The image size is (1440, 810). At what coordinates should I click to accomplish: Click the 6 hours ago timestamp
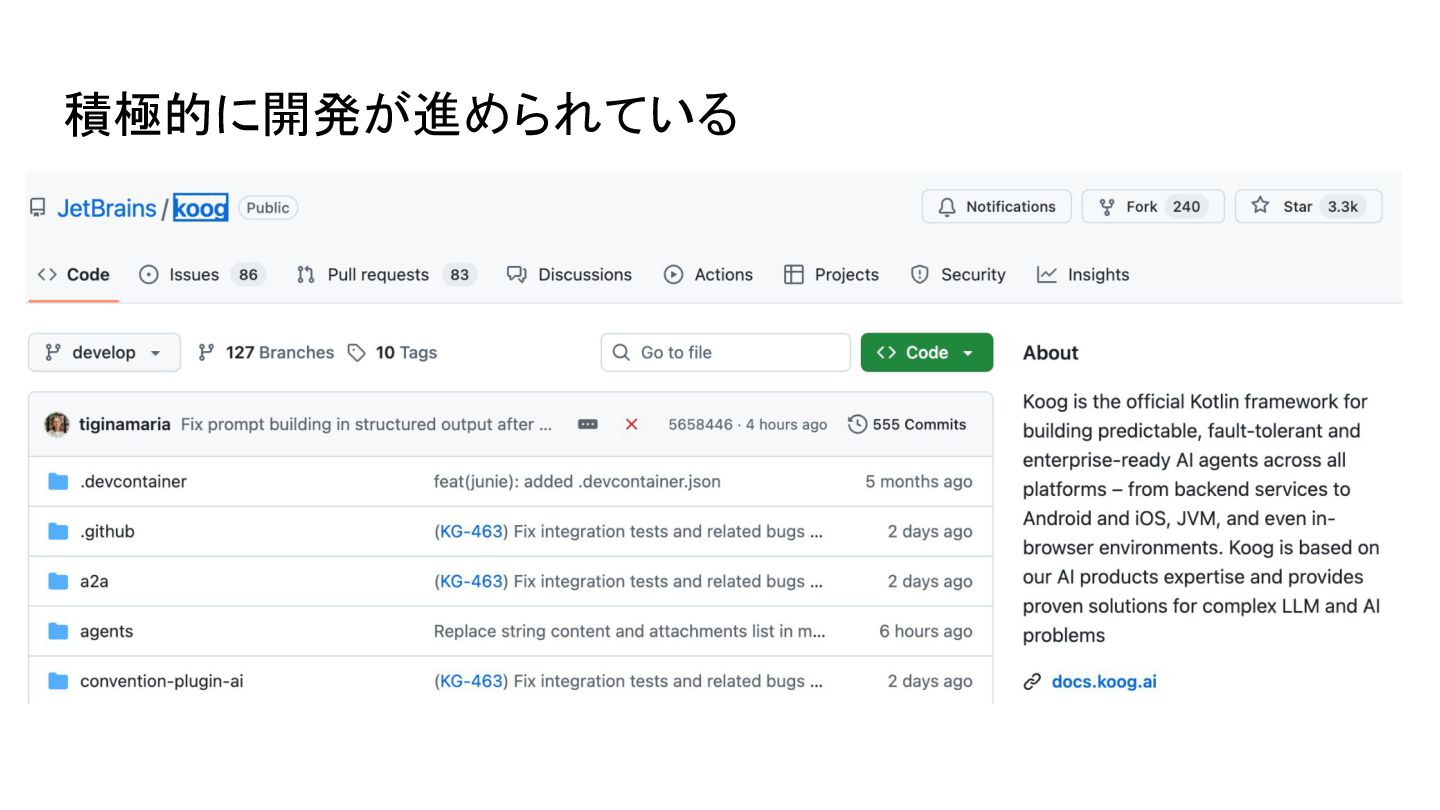point(926,631)
